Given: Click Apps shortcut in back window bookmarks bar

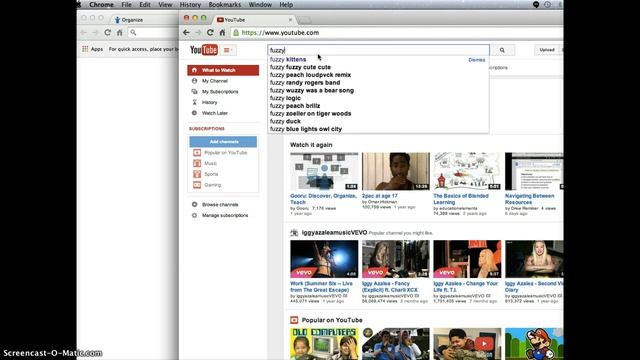Looking at the screenshot, I should click(x=93, y=49).
